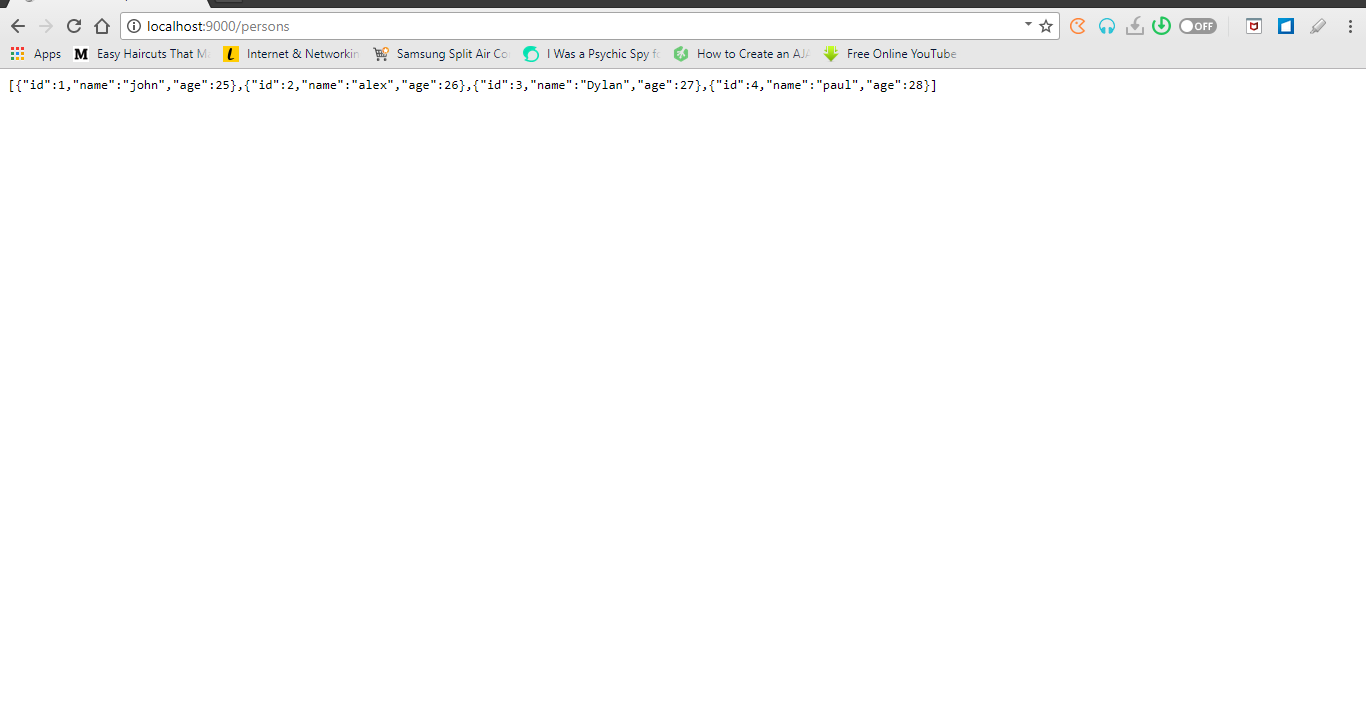Open the Easy Haircuts That bookmark
This screenshot has height=702, width=1366.
pyautogui.click(x=142, y=54)
